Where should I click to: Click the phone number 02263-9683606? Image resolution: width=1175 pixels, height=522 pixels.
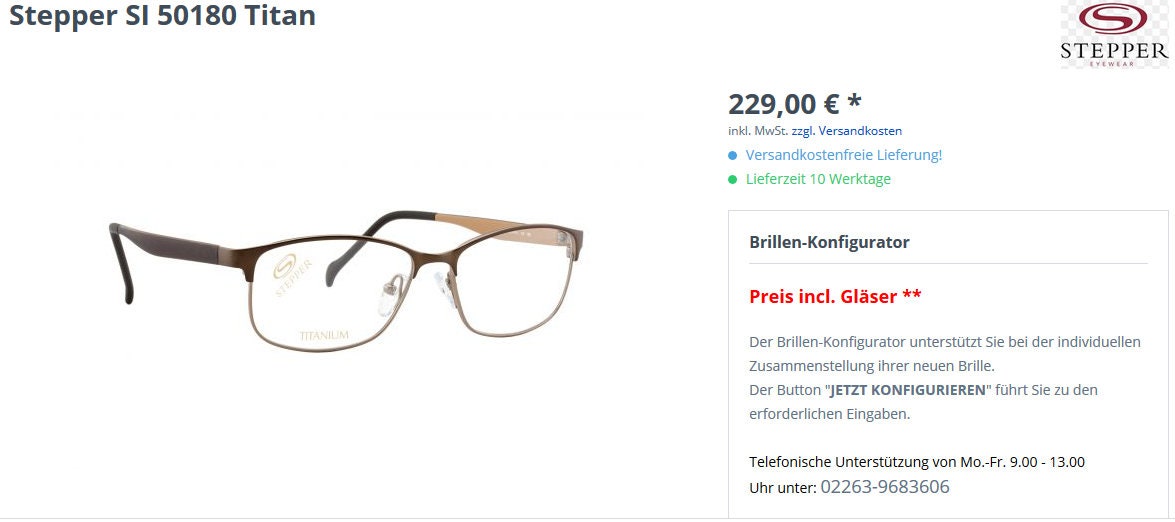(885, 487)
